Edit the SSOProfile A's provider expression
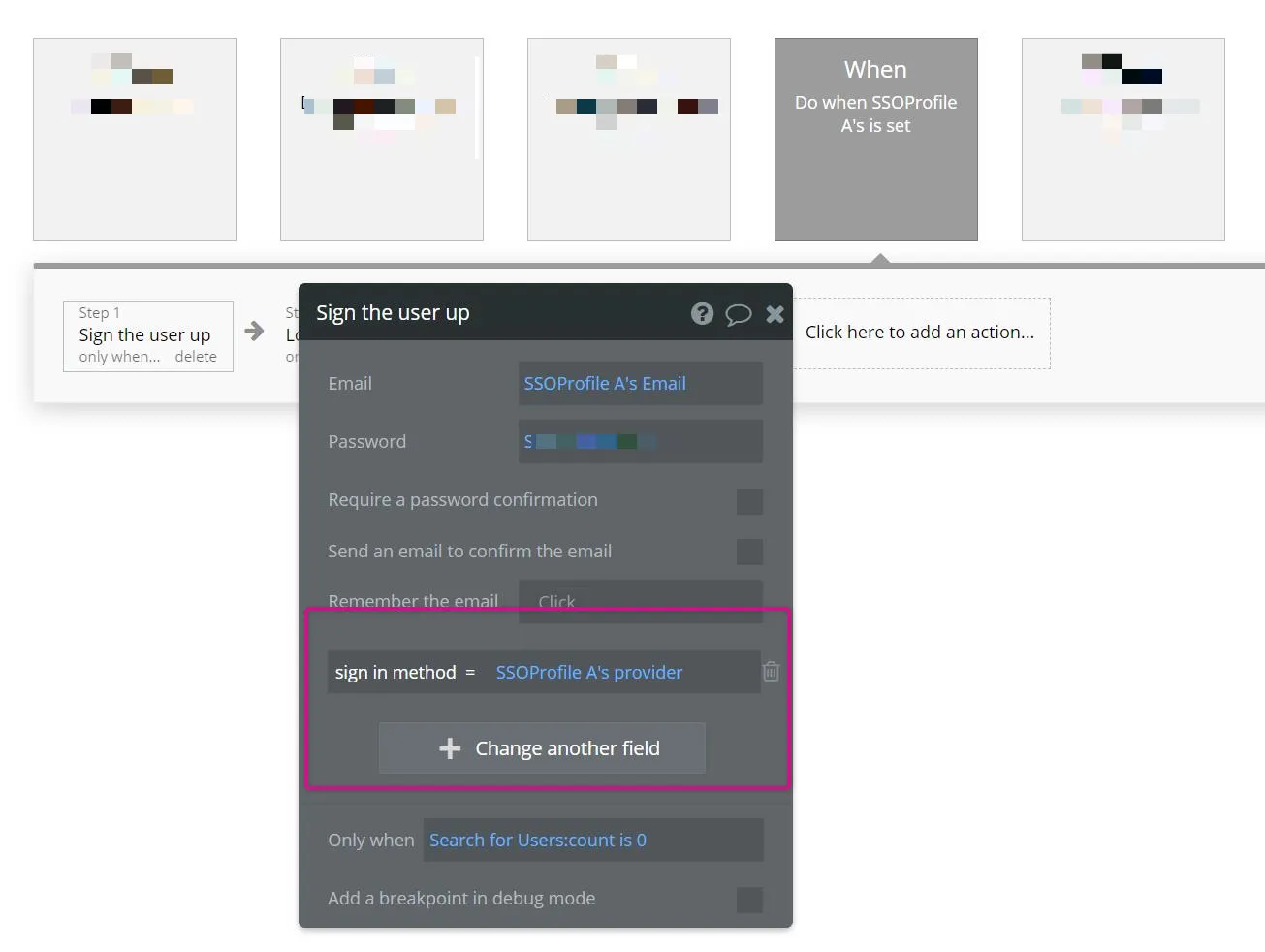This screenshot has height=952, width=1265. (x=589, y=672)
